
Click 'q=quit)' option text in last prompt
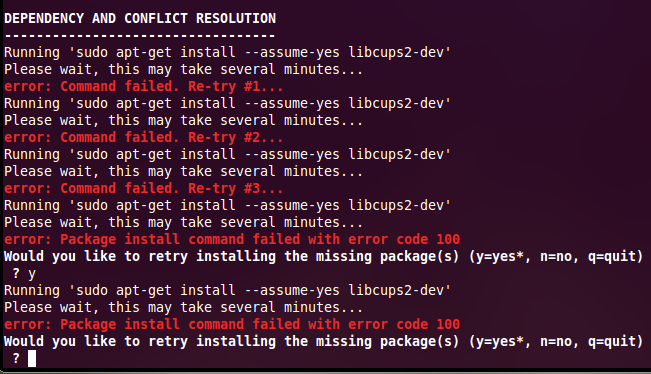615,342
